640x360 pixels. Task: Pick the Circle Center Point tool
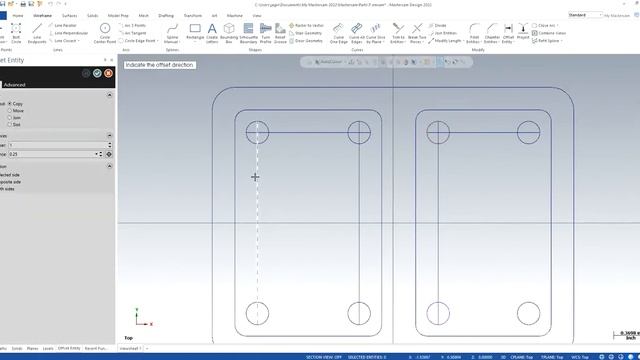coord(105,33)
